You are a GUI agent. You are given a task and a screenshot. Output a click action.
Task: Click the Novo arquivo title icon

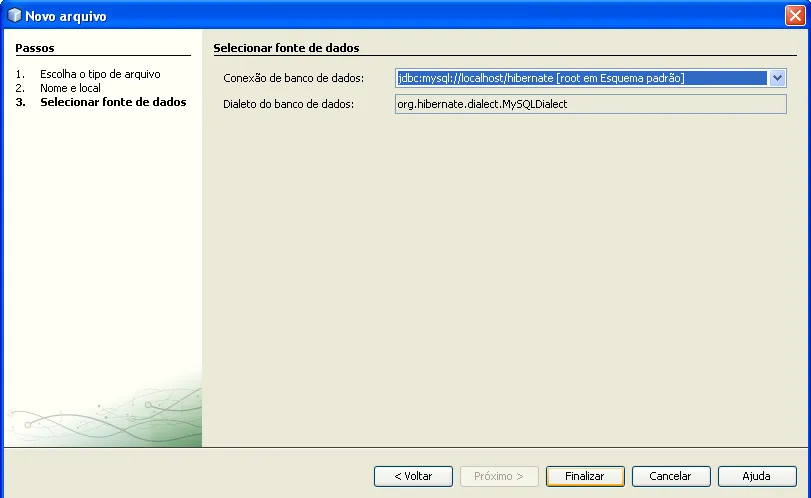pos(14,16)
